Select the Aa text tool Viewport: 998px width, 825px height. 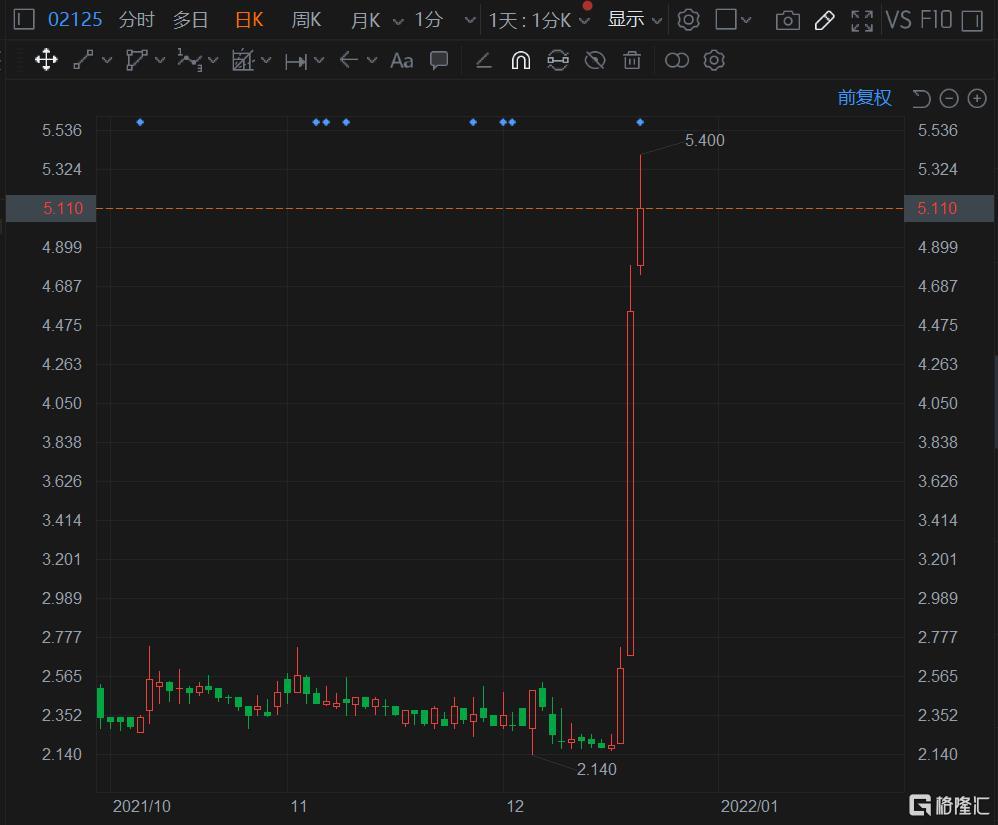click(402, 60)
